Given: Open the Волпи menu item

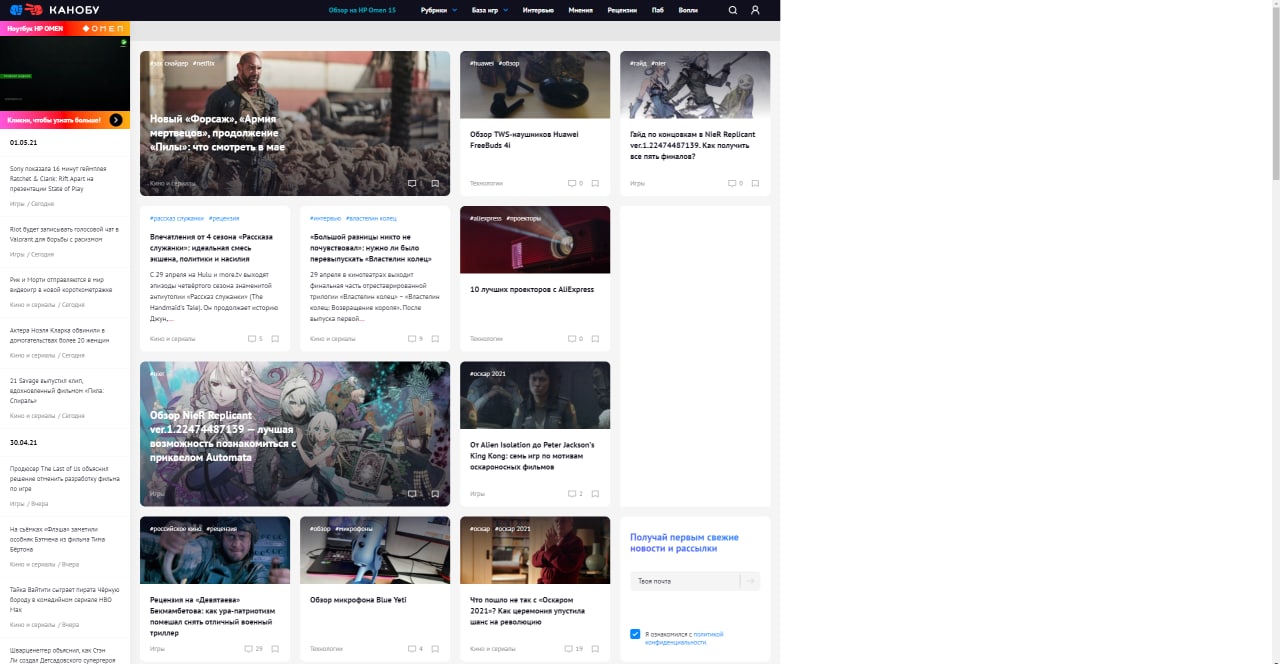Looking at the screenshot, I should coord(688,10).
